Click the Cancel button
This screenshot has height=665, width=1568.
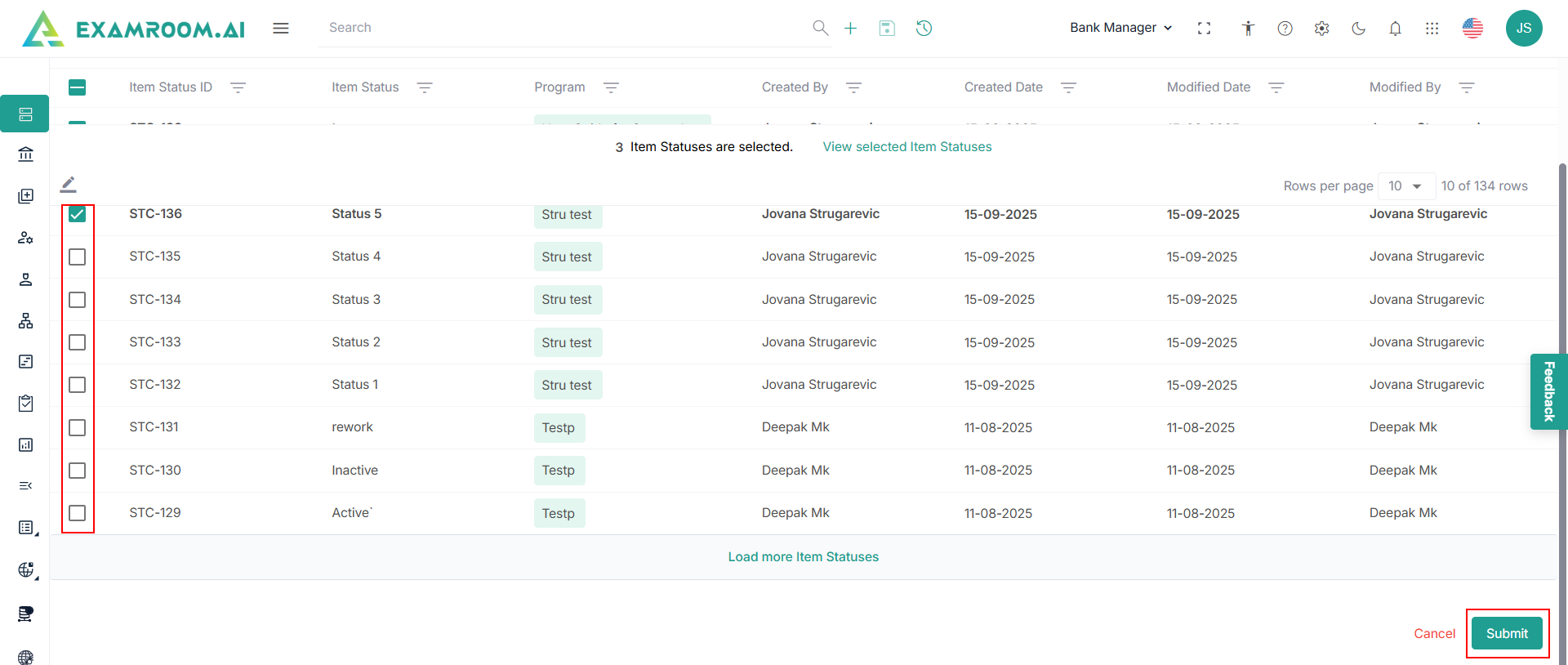(1434, 634)
